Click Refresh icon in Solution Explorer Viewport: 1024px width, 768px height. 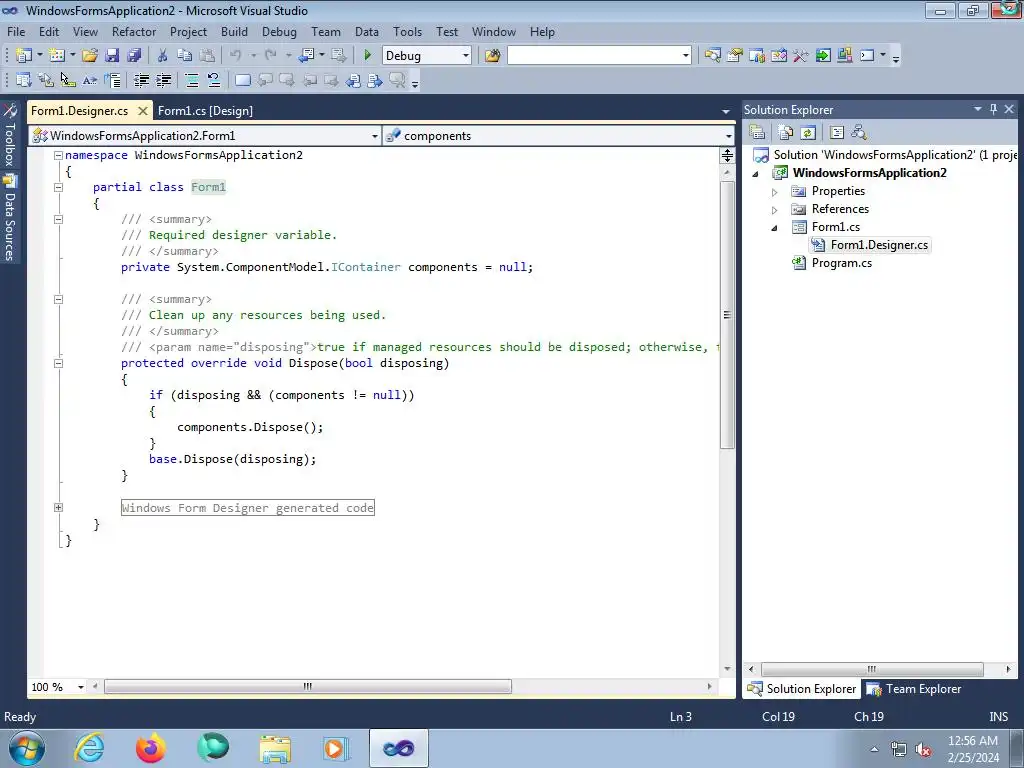pyautogui.click(x=808, y=133)
